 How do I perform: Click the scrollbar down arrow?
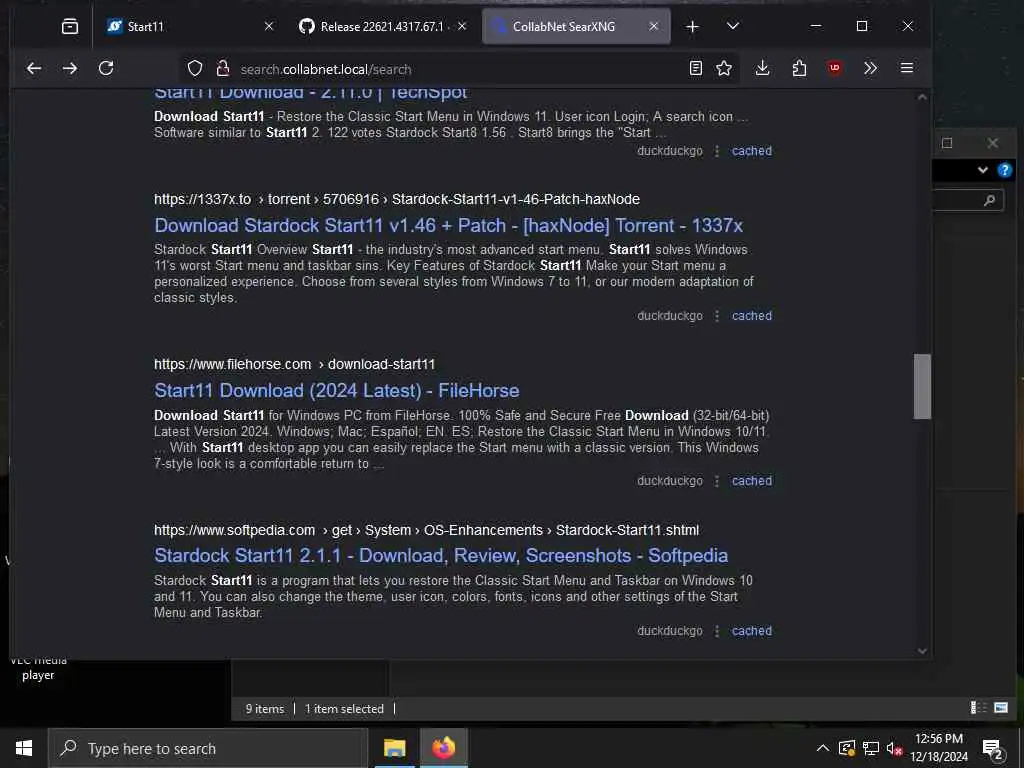pos(922,650)
